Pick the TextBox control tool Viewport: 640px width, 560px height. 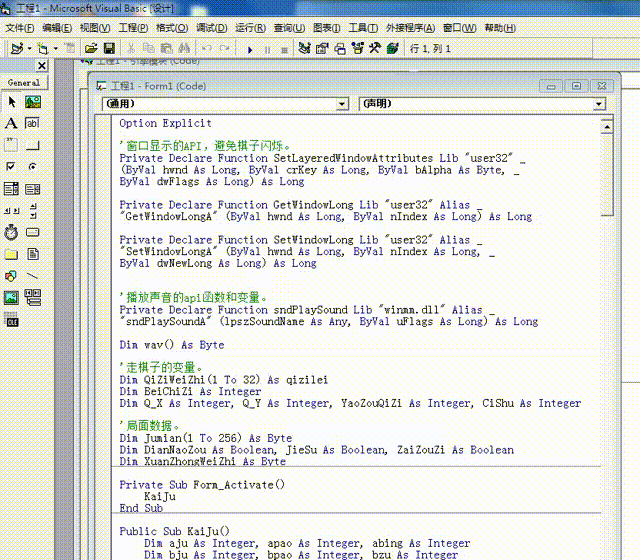33,123
